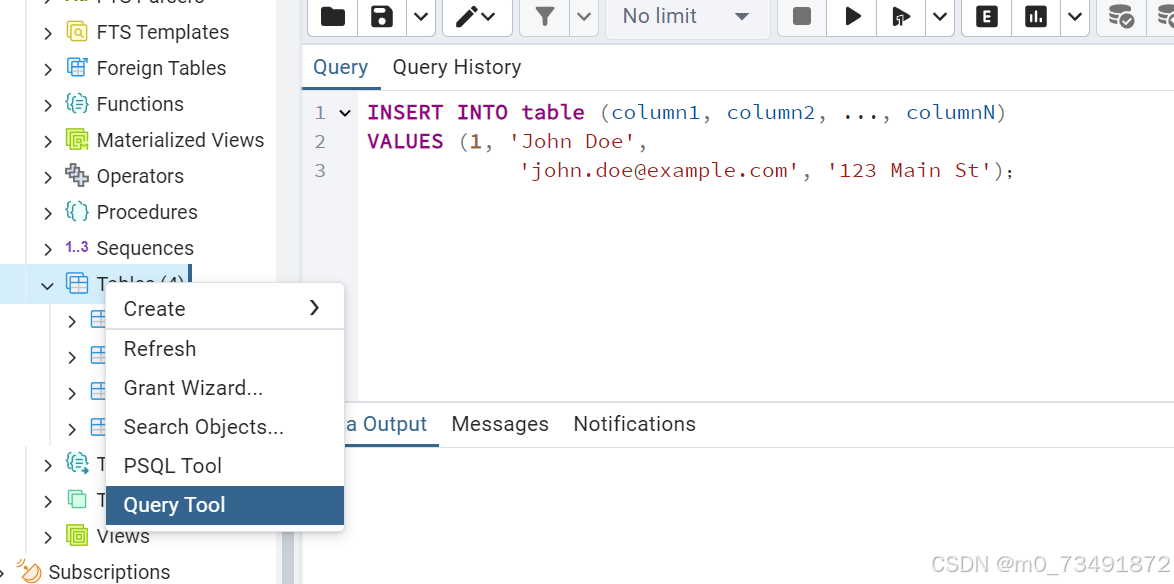Viewport: 1174px width, 584px height.
Task: Click the Procedures icon
Action: point(77,211)
